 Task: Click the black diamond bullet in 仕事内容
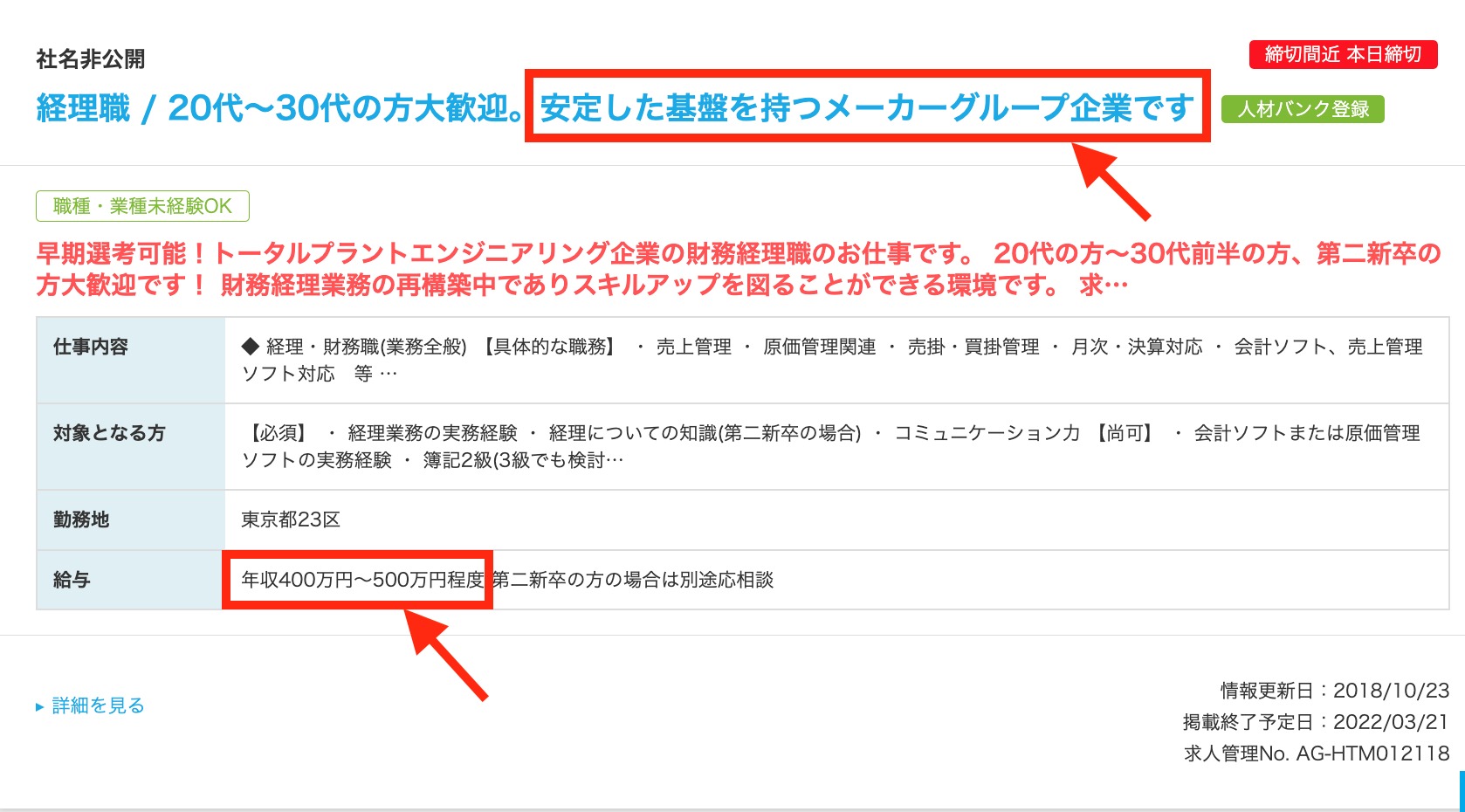pyautogui.click(x=251, y=347)
